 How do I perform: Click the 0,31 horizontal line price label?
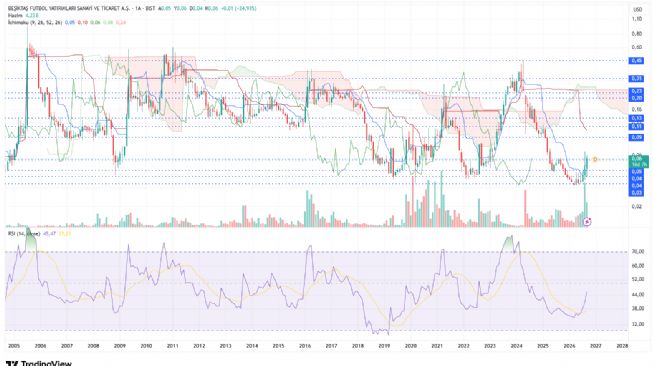pyautogui.click(x=636, y=78)
